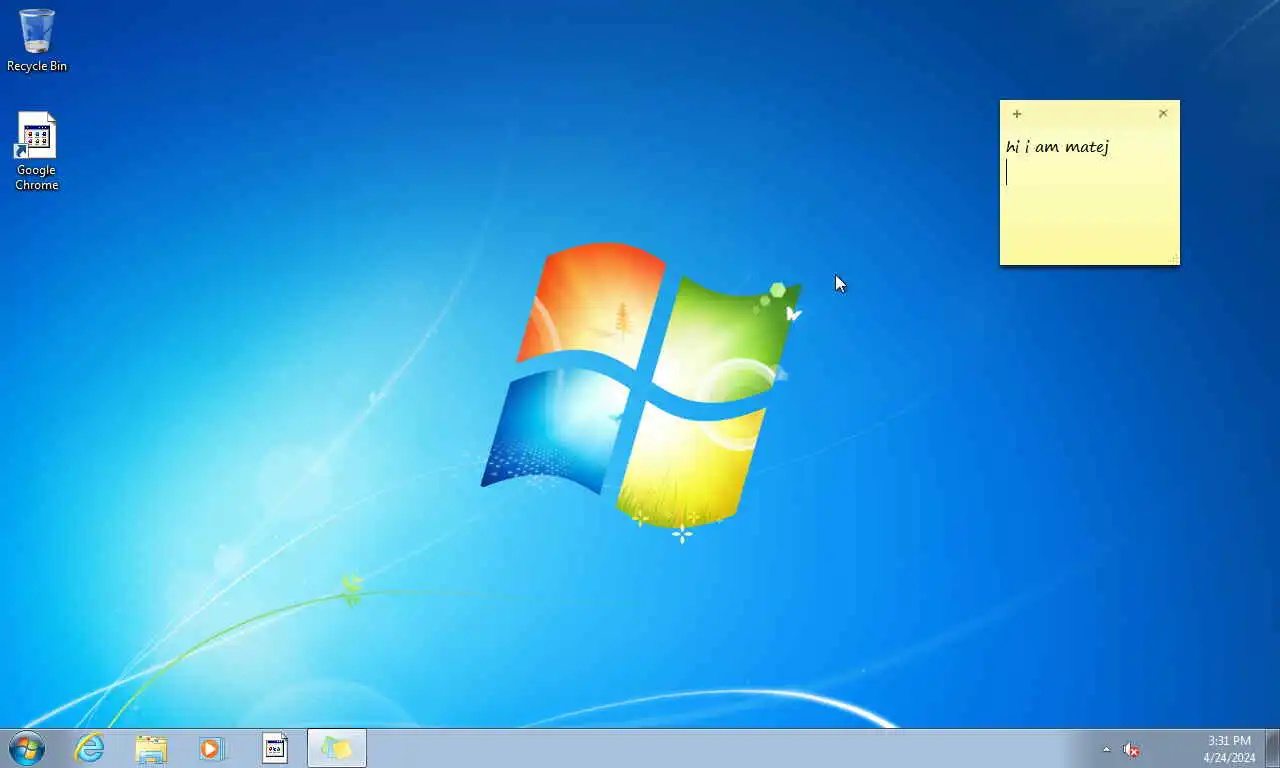Click the pinned program window icon in the taskbar

pyautogui.click(x=275, y=748)
